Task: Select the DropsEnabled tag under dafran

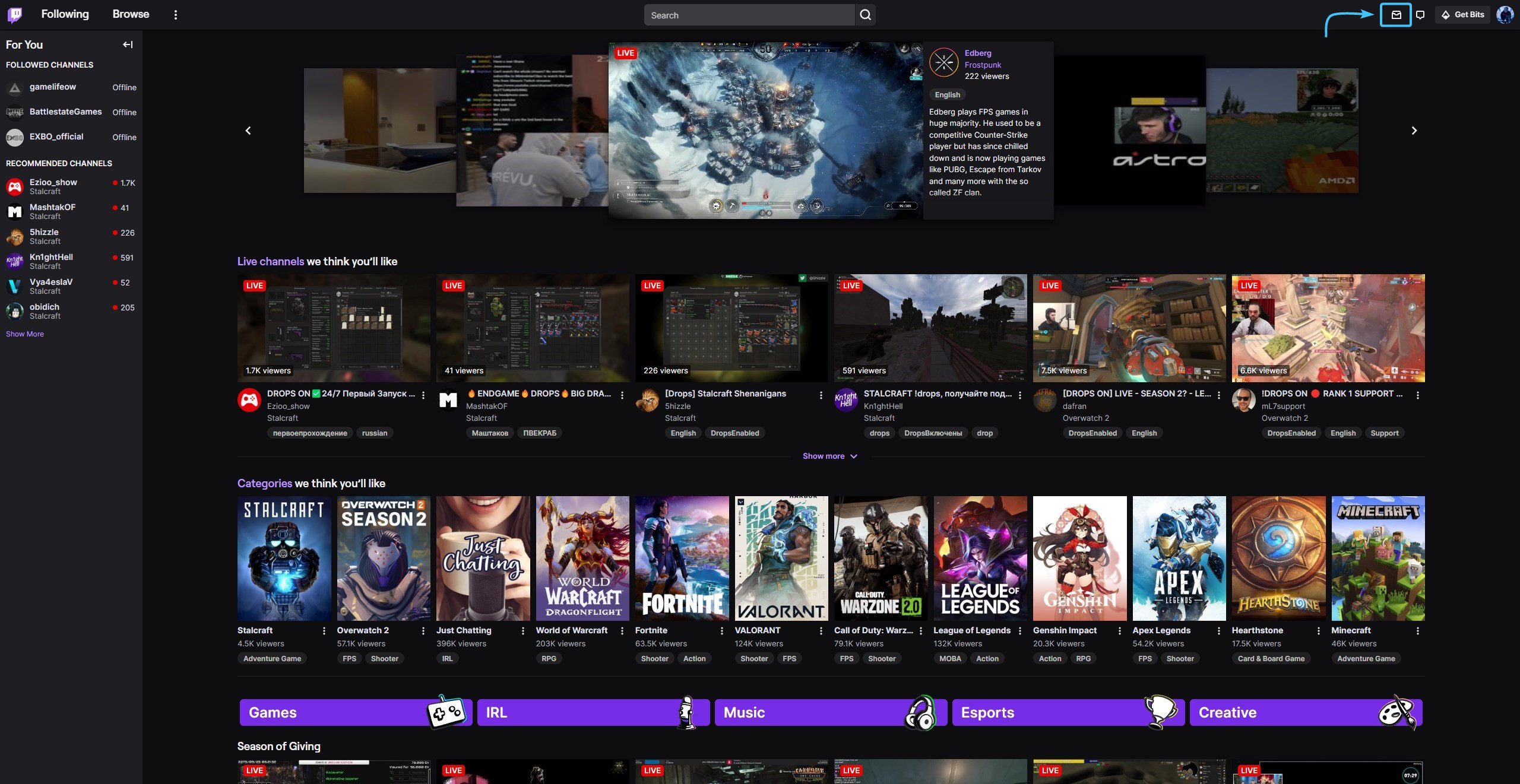Action: pos(1092,433)
